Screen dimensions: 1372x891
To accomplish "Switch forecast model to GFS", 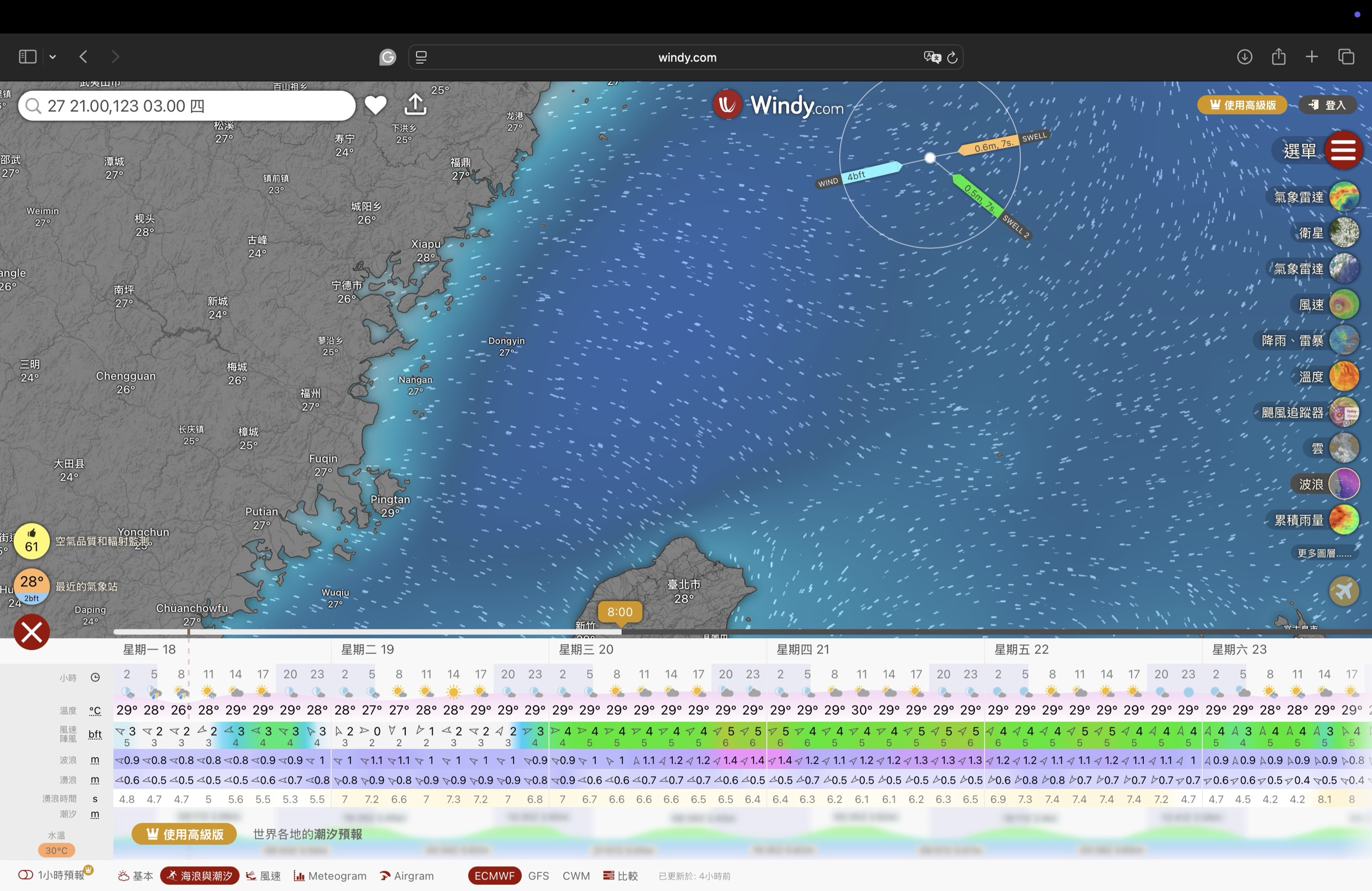I will pyautogui.click(x=538, y=875).
